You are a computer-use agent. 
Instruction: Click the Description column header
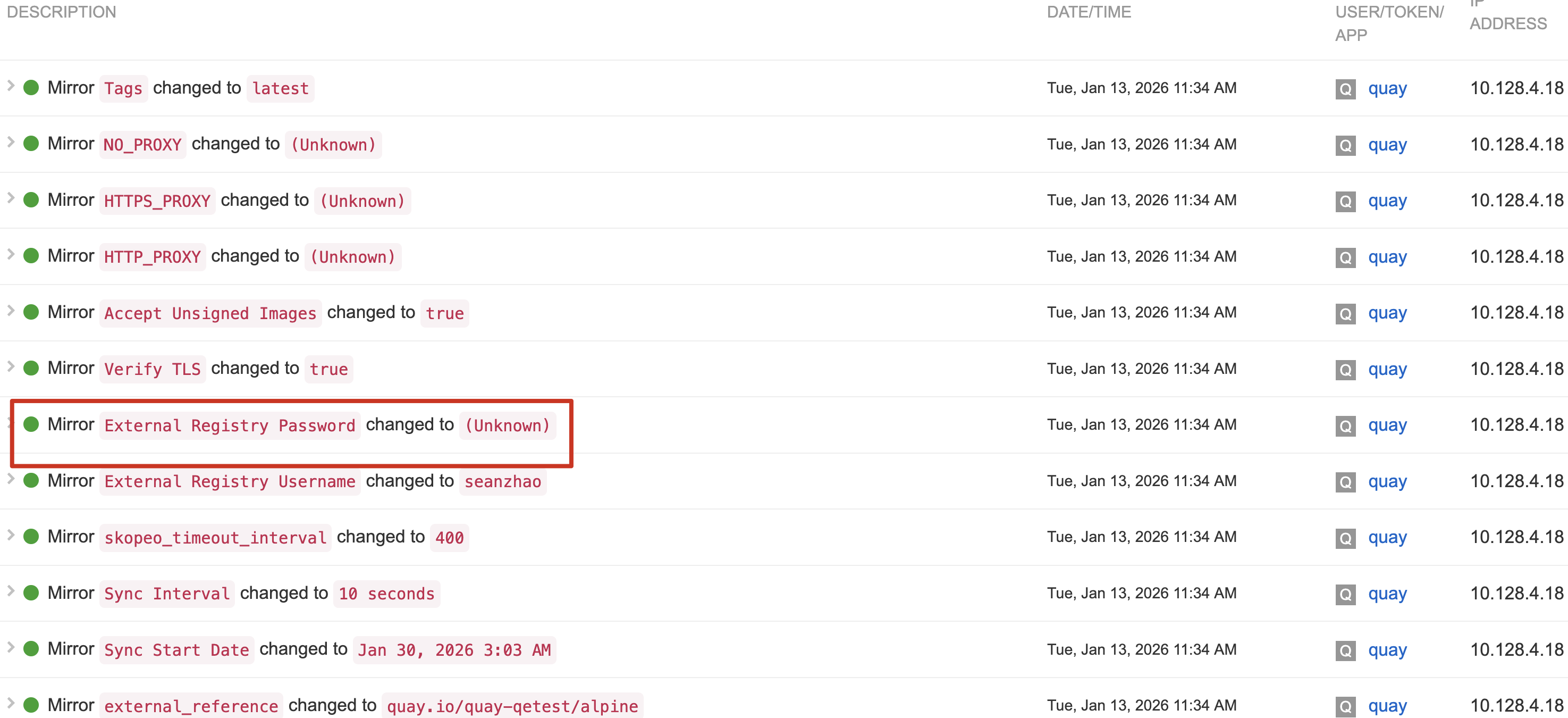click(62, 12)
